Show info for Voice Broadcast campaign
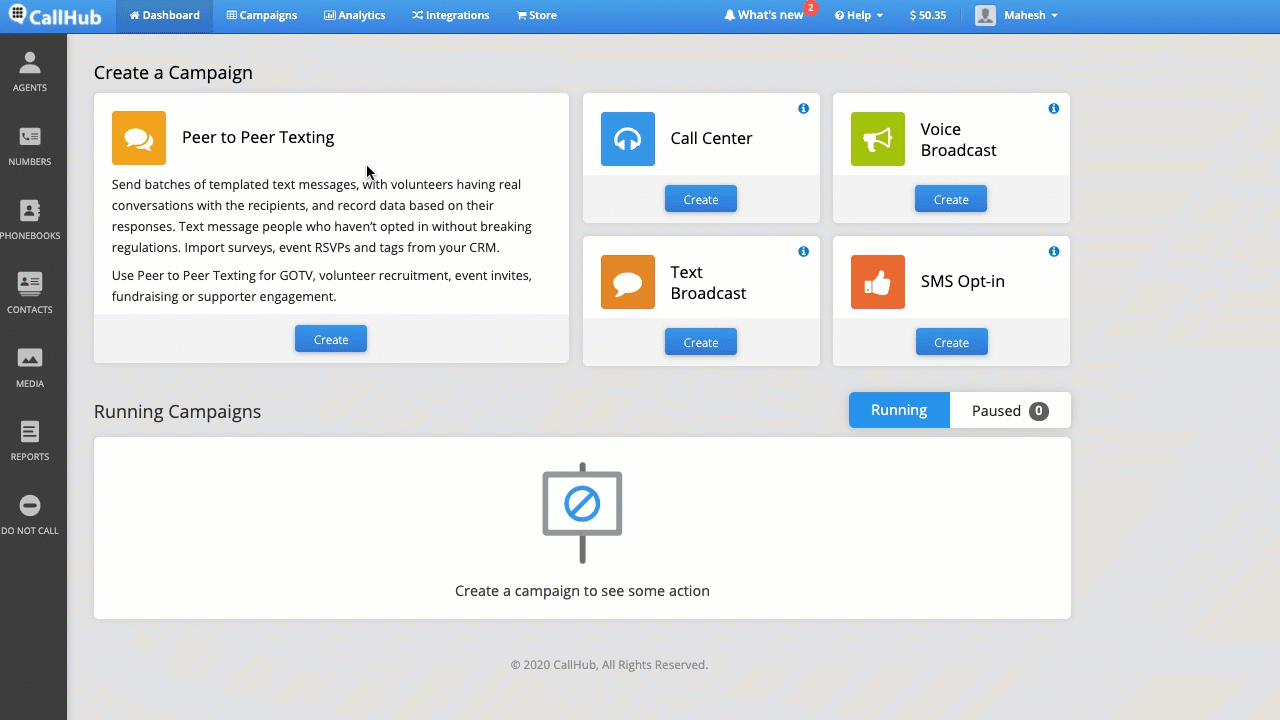The width and height of the screenshot is (1280, 720). pos(1053,108)
